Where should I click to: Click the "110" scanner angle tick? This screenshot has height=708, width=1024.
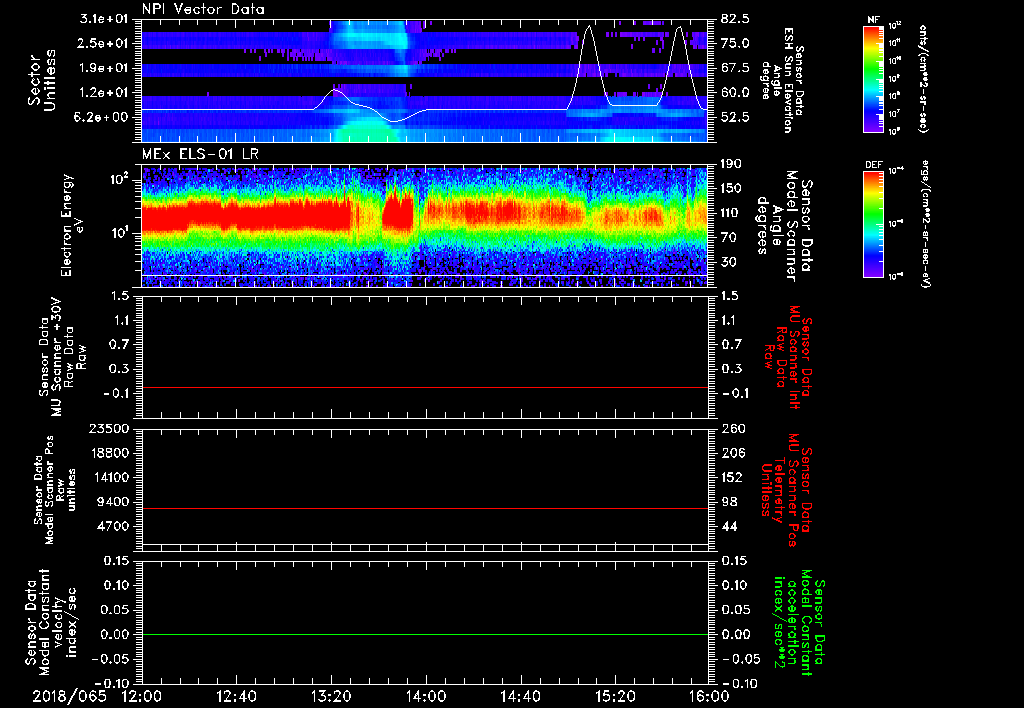click(732, 213)
